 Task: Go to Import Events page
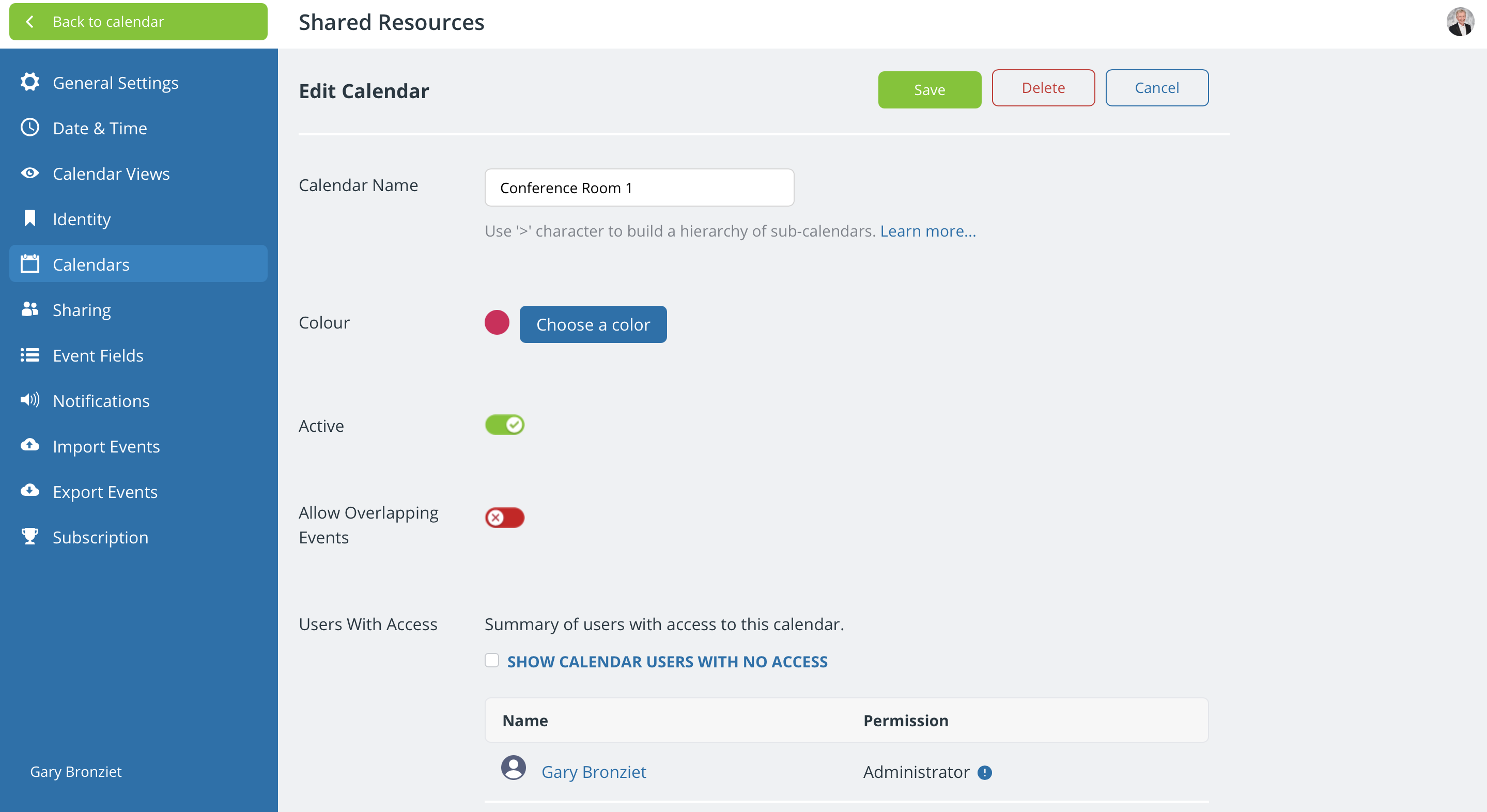(x=138, y=446)
